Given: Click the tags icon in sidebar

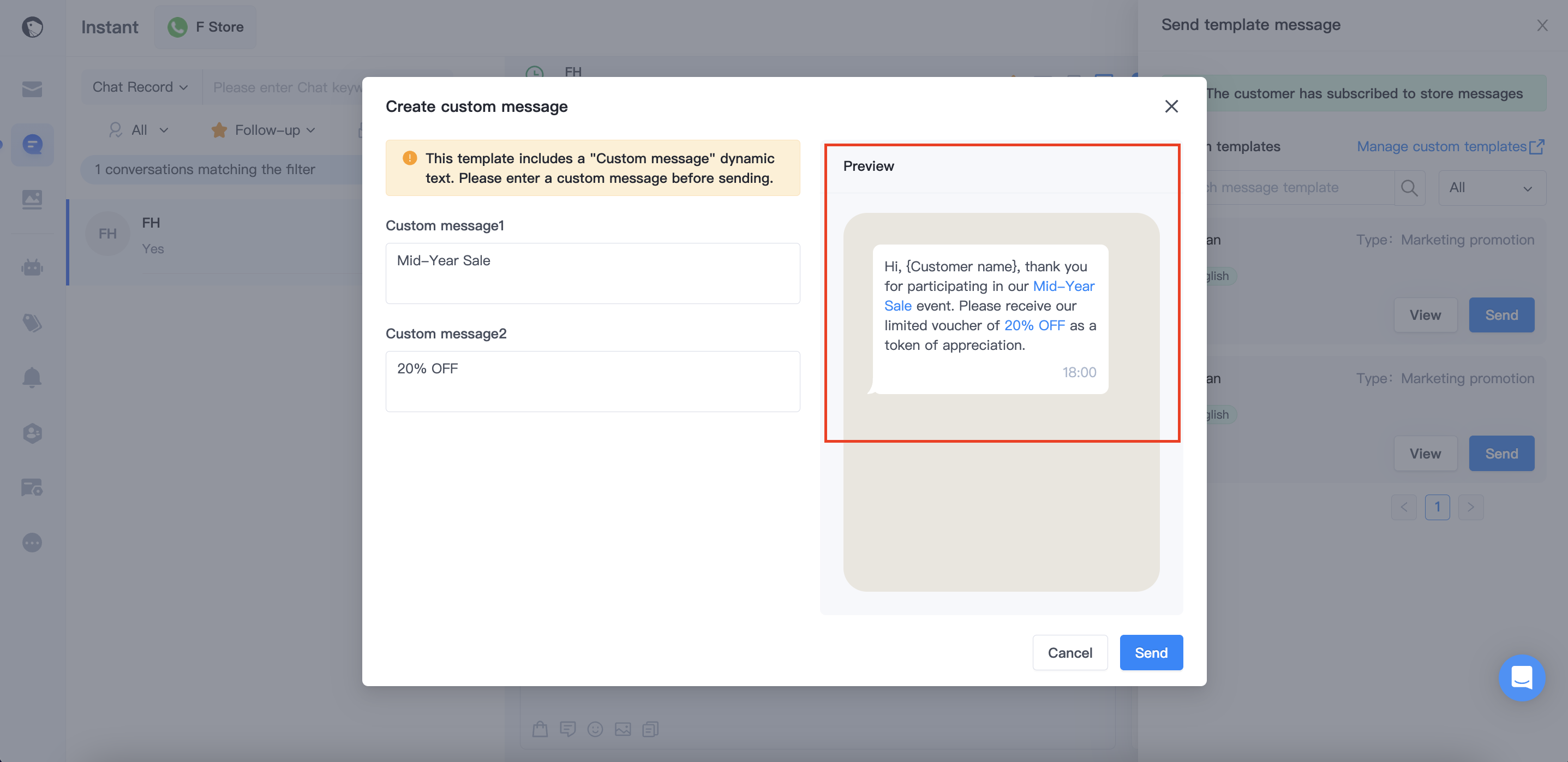Looking at the screenshot, I should pyautogui.click(x=32, y=322).
